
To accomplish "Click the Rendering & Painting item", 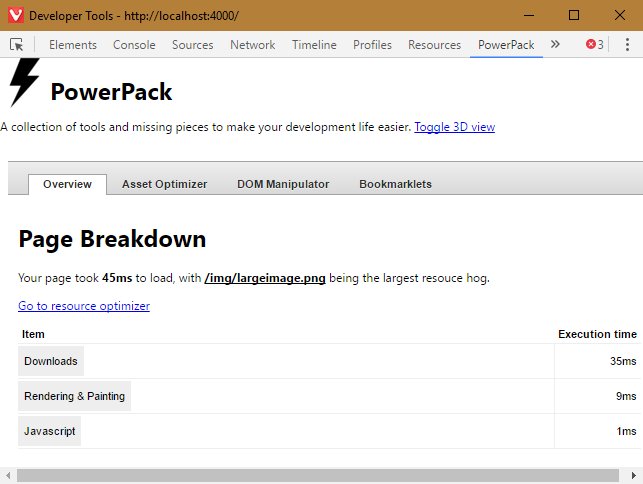I will [x=74, y=396].
